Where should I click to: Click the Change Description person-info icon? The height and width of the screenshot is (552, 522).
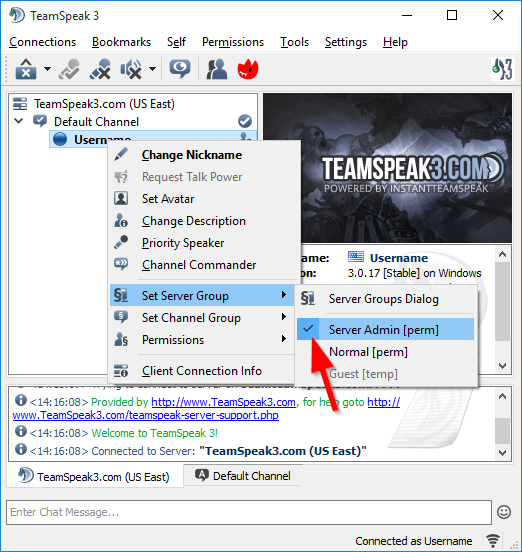pos(121,221)
